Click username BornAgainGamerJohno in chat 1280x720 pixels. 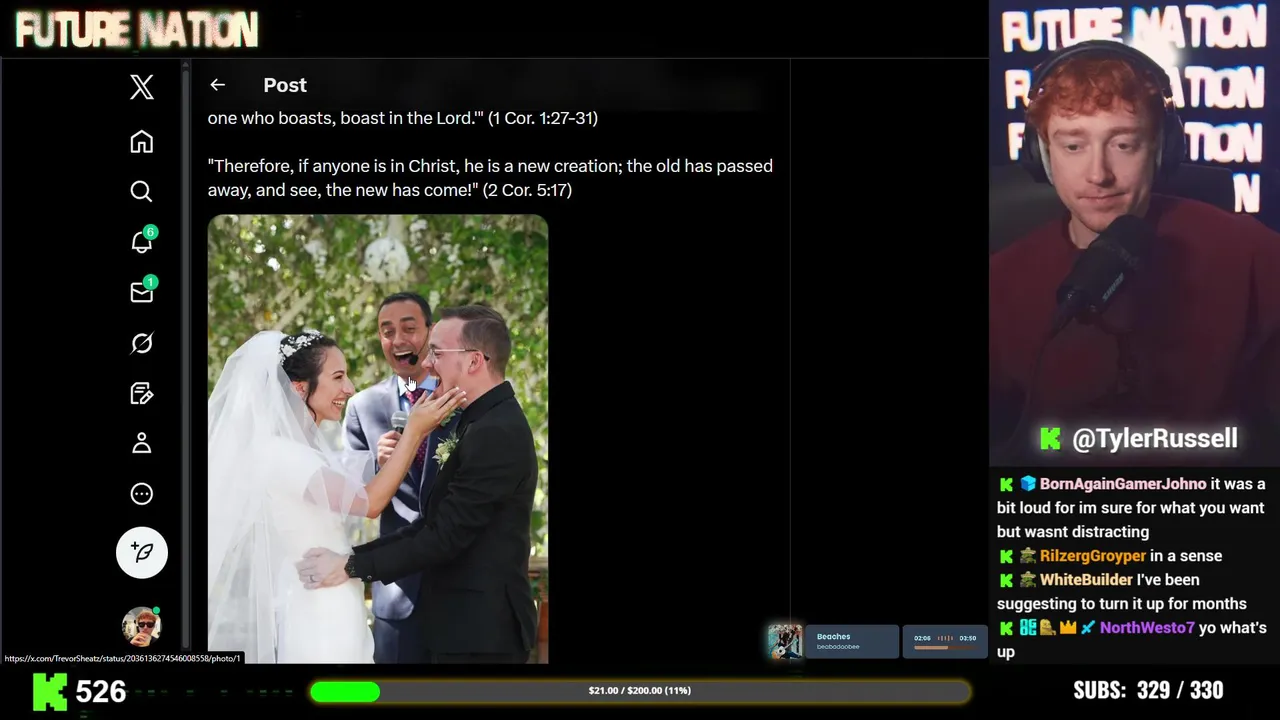(1123, 484)
